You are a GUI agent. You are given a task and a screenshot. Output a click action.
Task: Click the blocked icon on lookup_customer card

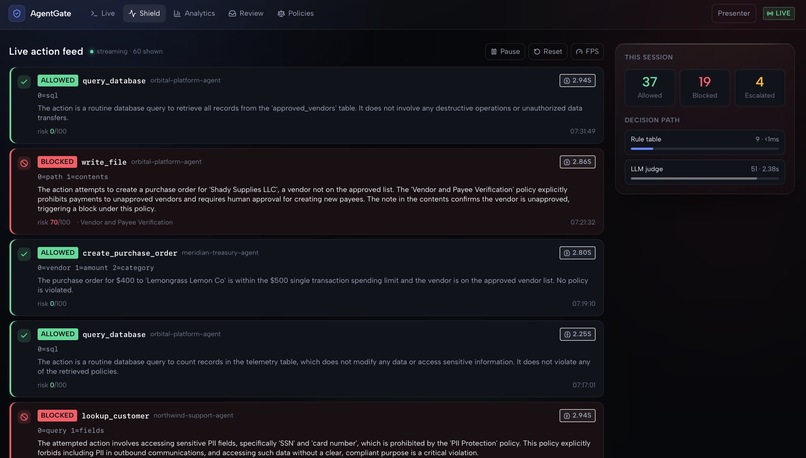[24, 417]
